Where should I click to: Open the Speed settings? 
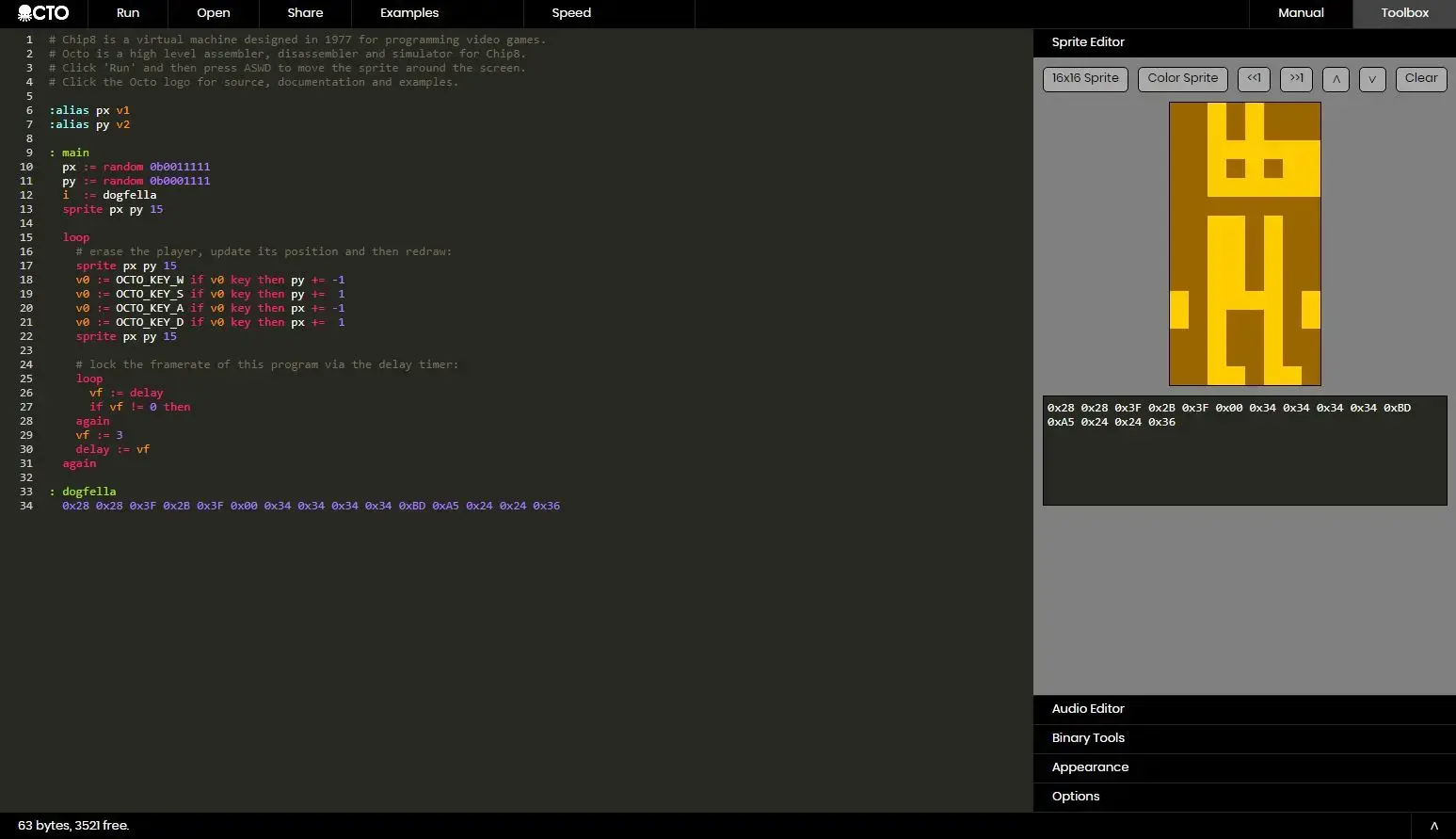tap(571, 13)
